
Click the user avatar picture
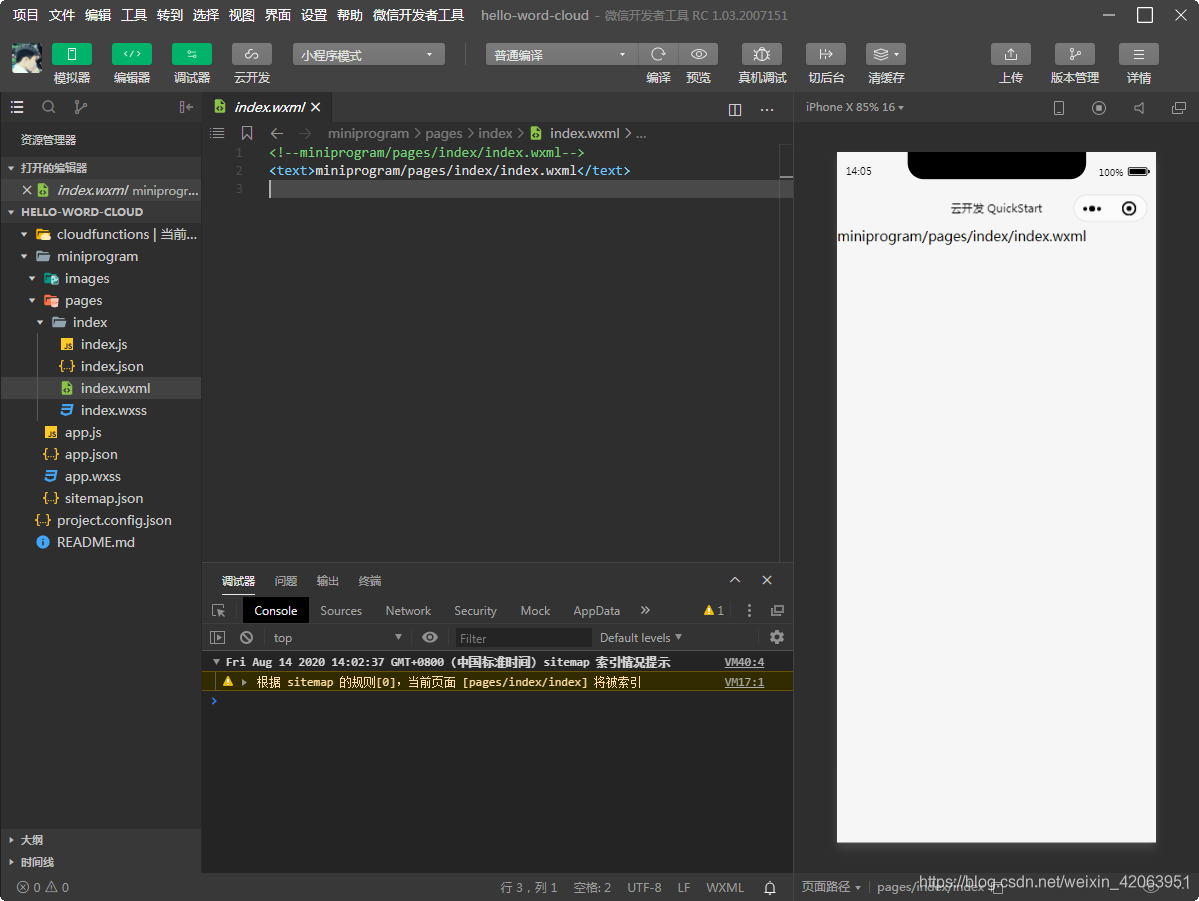click(x=27, y=58)
